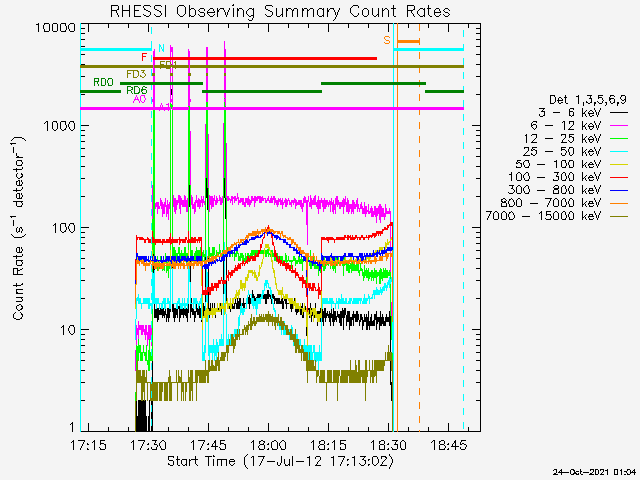This screenshot has width=640, height=480.
Task: Click the 'Det 1,3,5,6,9' legend header
Action: pos(588,100)
